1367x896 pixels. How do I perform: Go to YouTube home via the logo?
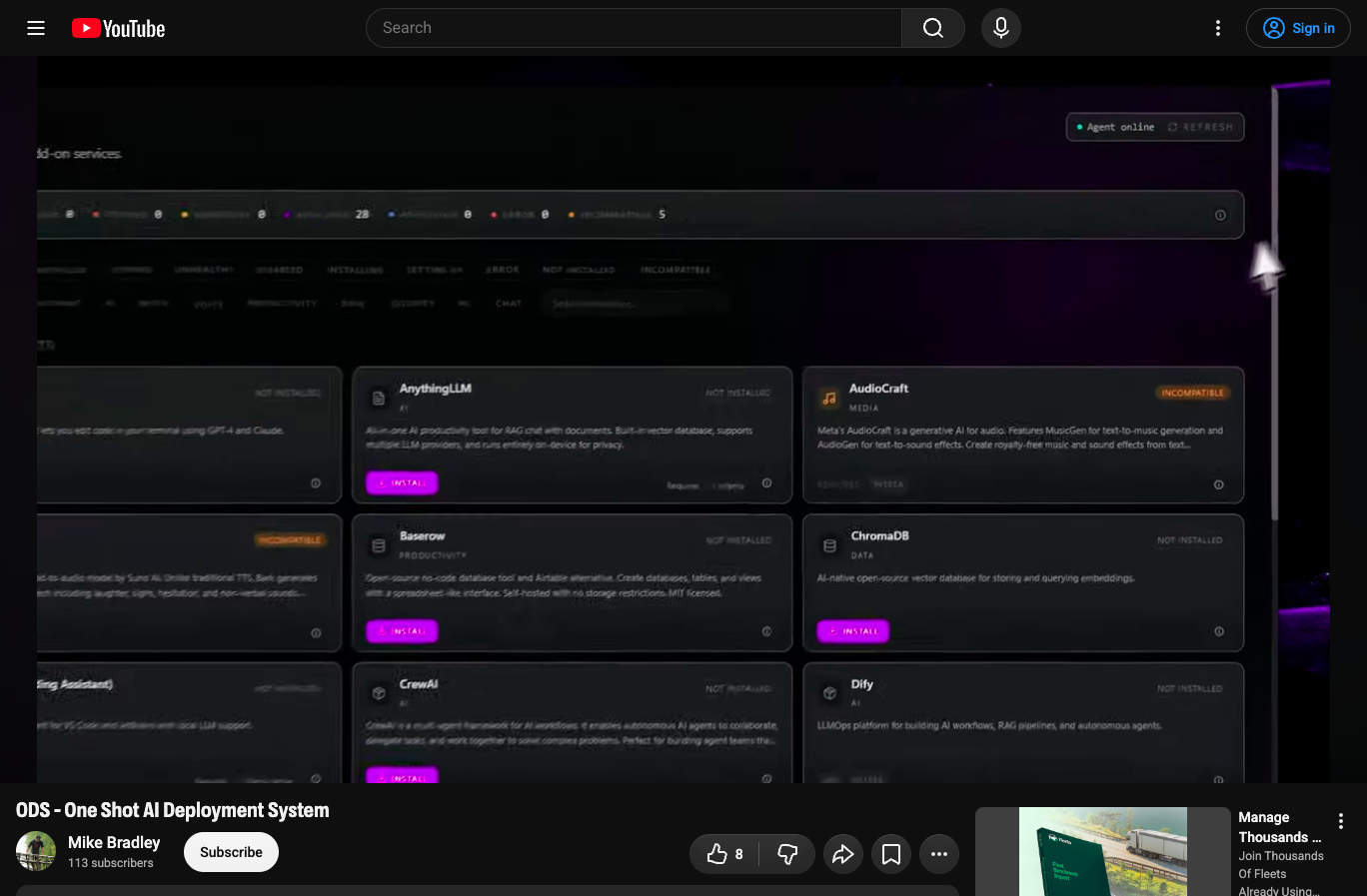tap(119, 28)
